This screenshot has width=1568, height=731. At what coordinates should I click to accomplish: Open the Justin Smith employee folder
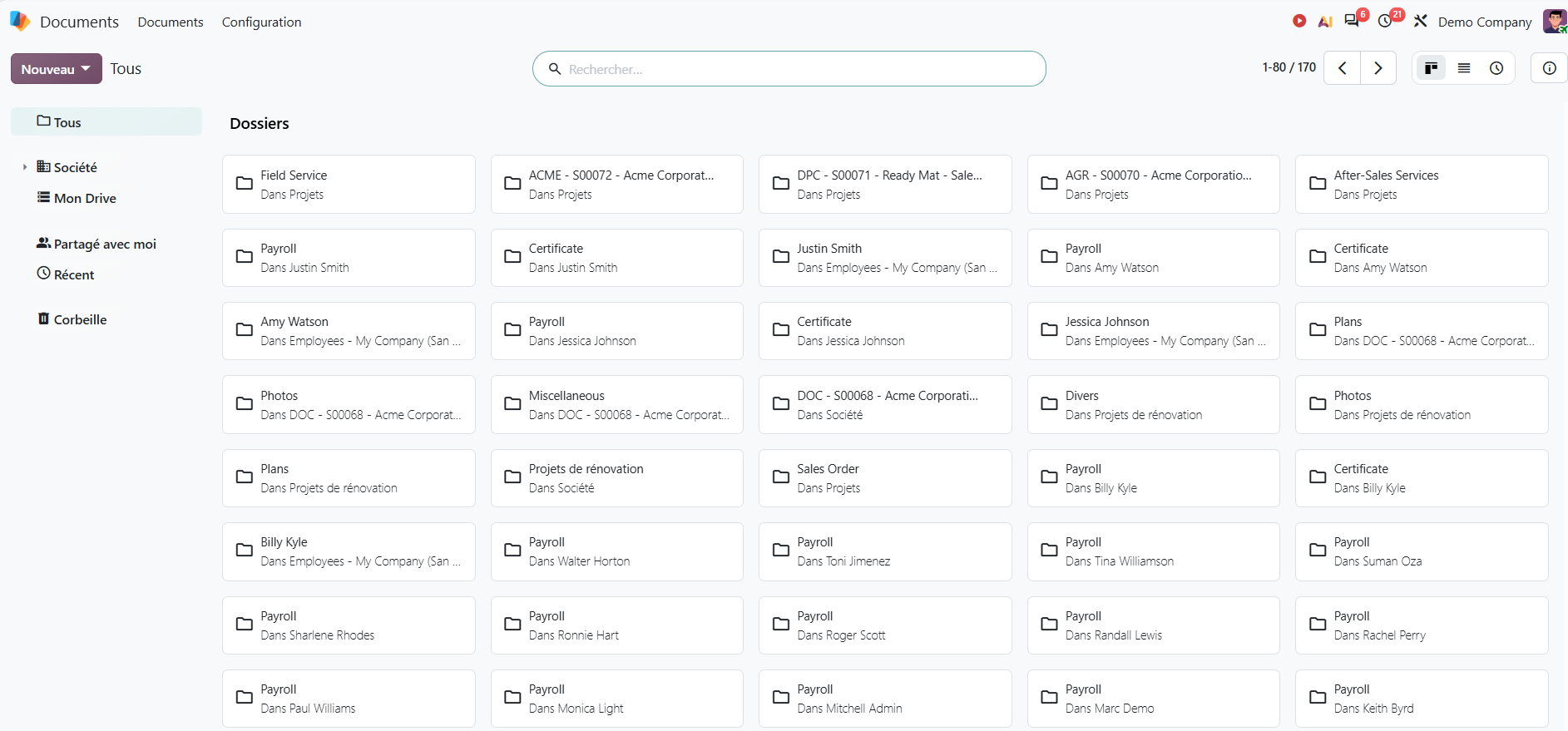[x=885, y=258]
